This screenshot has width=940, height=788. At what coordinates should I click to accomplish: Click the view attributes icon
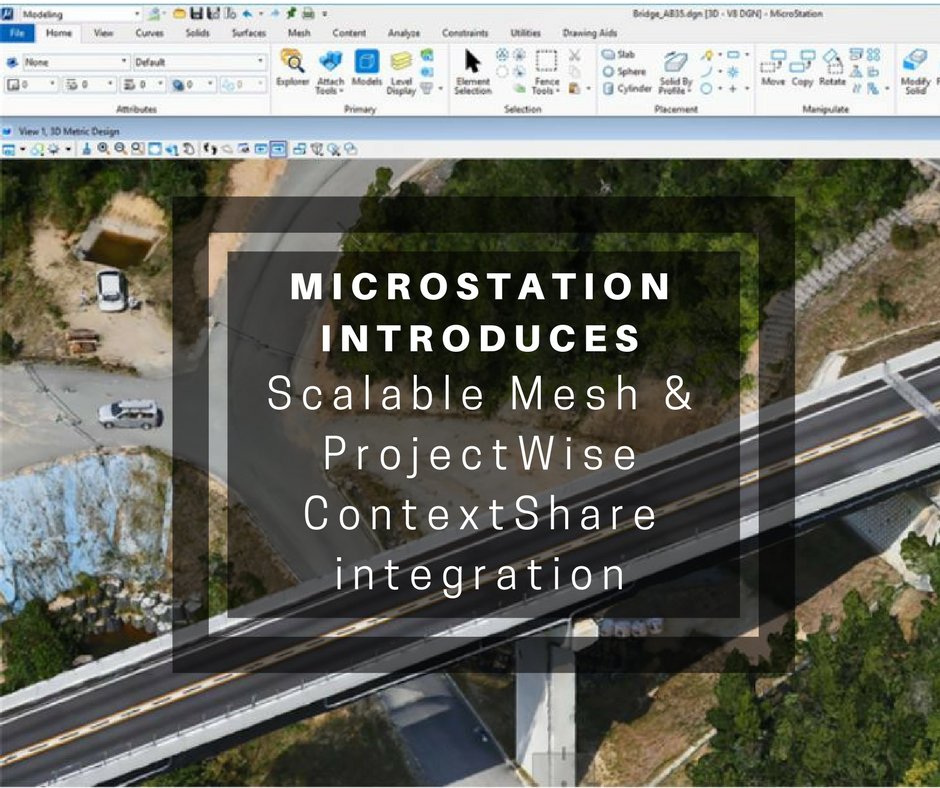coord(8,149)
